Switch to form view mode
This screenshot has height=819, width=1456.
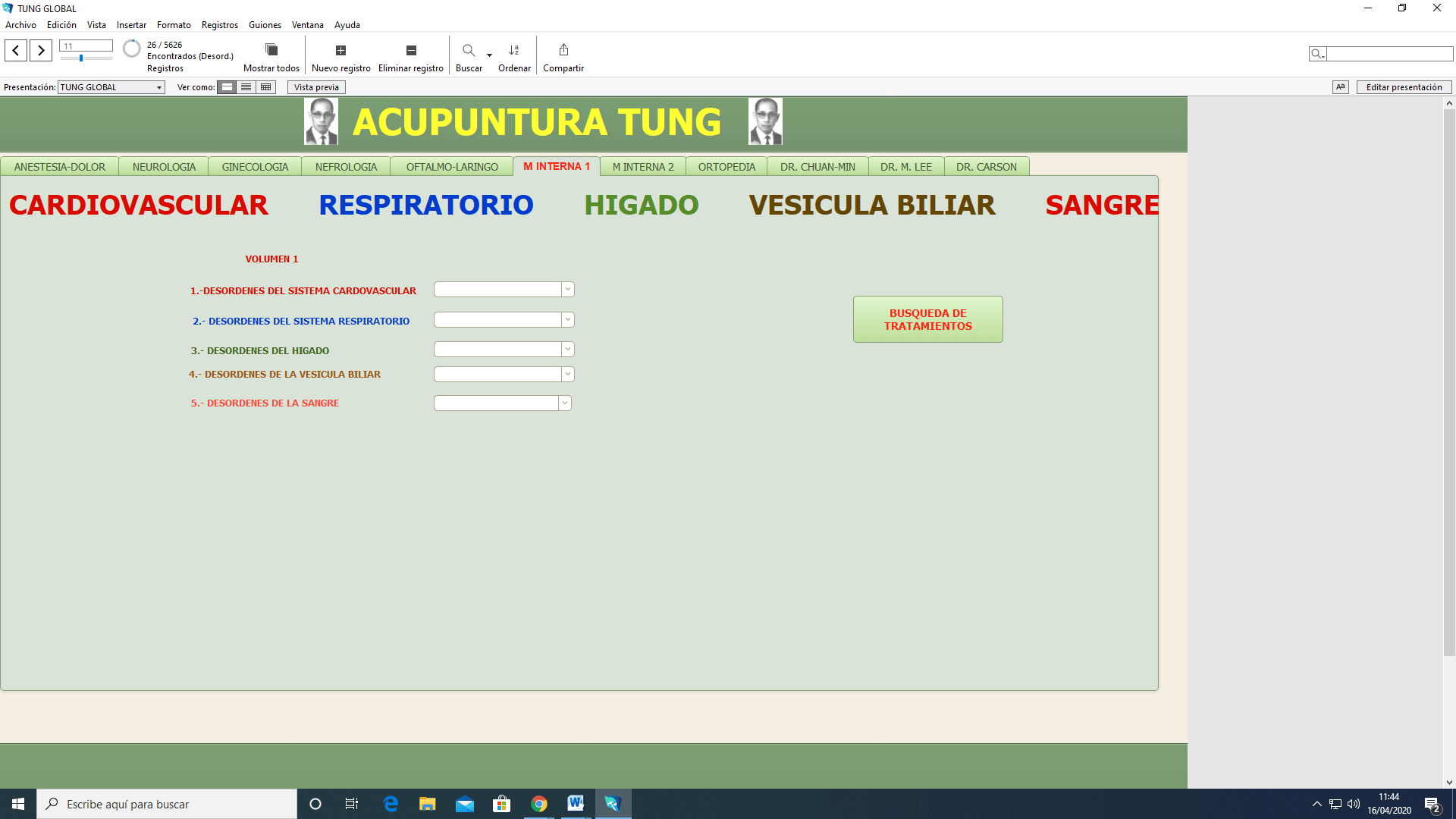(227, 87)
